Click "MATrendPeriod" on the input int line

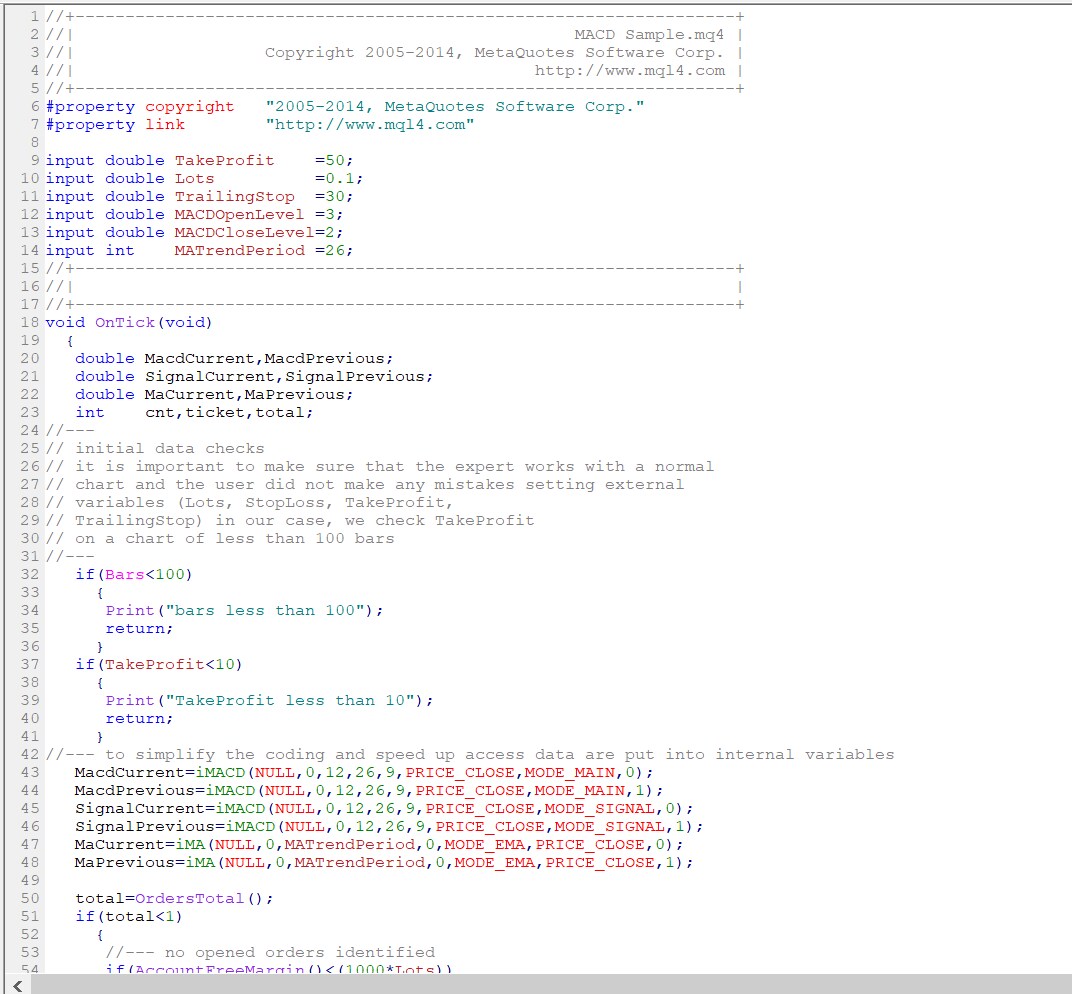pyautogui.click(x=239, y=250)
